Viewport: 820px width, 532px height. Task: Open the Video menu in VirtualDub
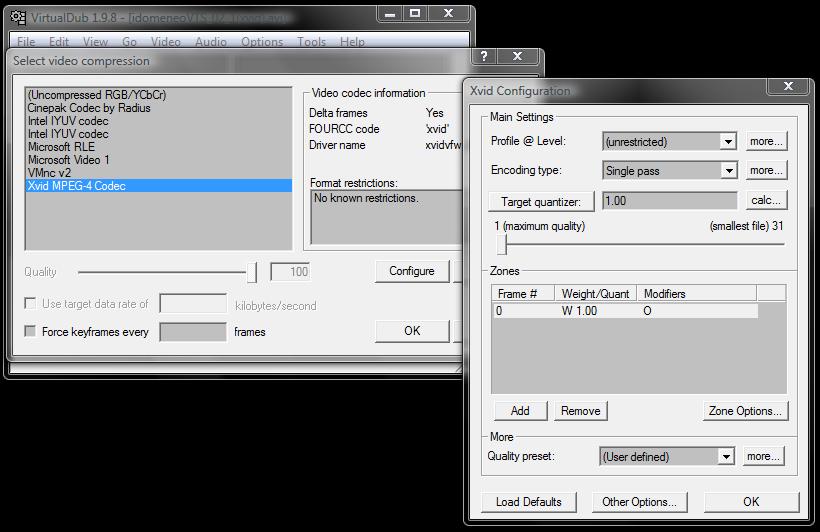[165, 42]
